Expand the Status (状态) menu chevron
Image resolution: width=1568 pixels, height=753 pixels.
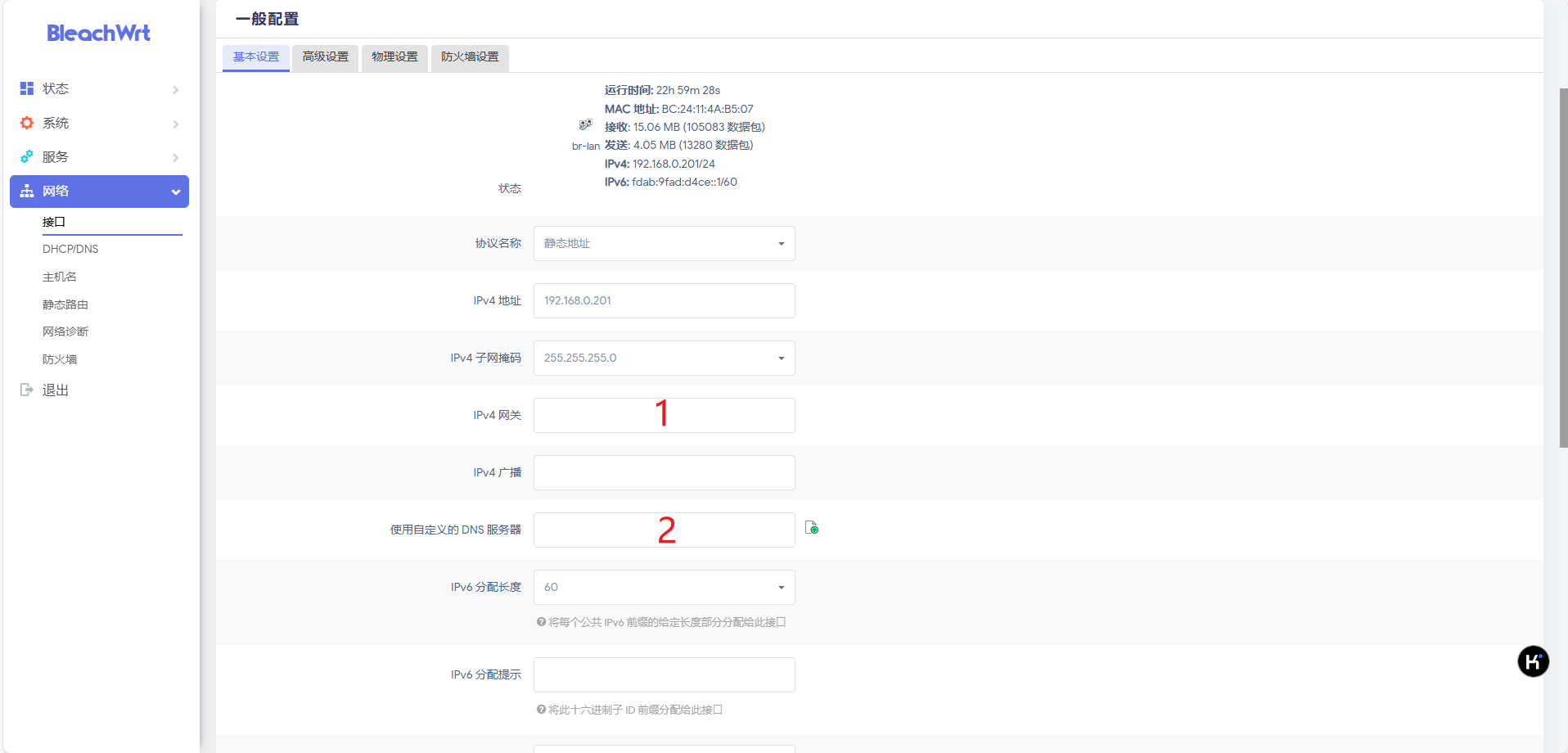[175, 89]
